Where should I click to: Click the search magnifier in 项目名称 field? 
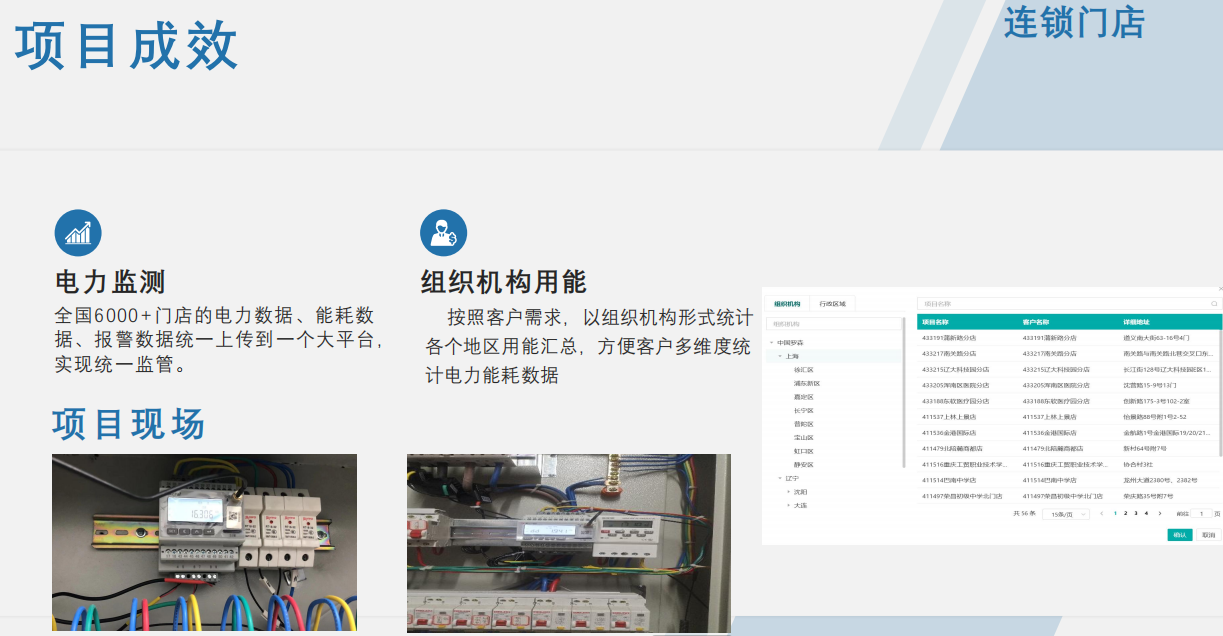point(1215,304)
